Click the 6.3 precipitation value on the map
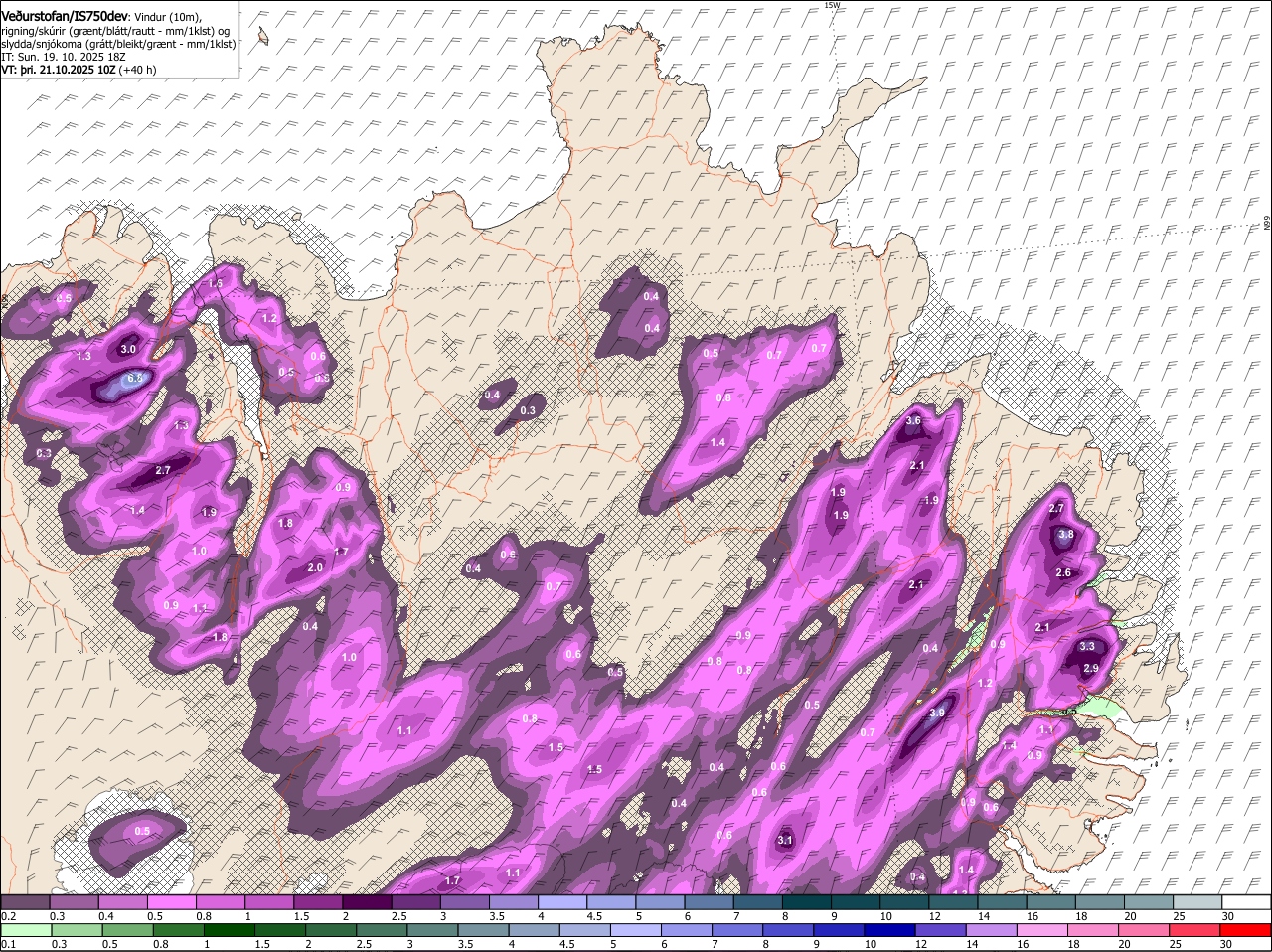The width and height of the screenshot is (1272, 952). point(136,379)
